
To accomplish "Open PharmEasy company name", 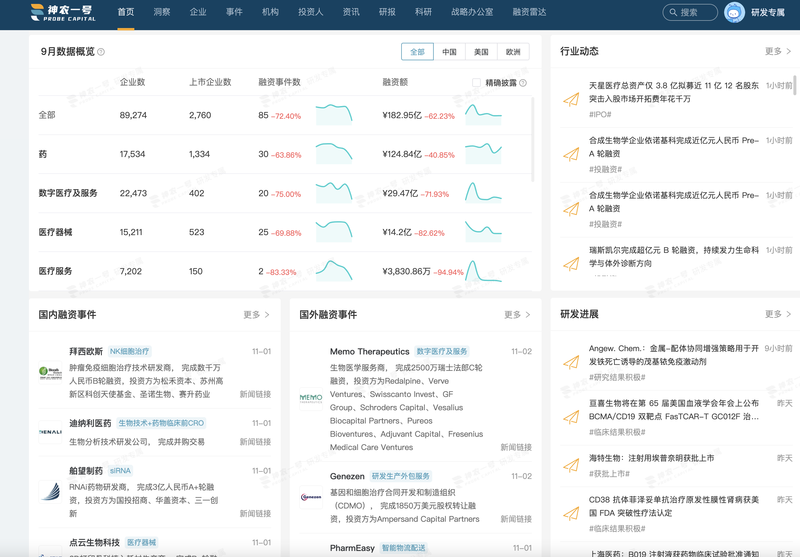I will click(352, 548).
